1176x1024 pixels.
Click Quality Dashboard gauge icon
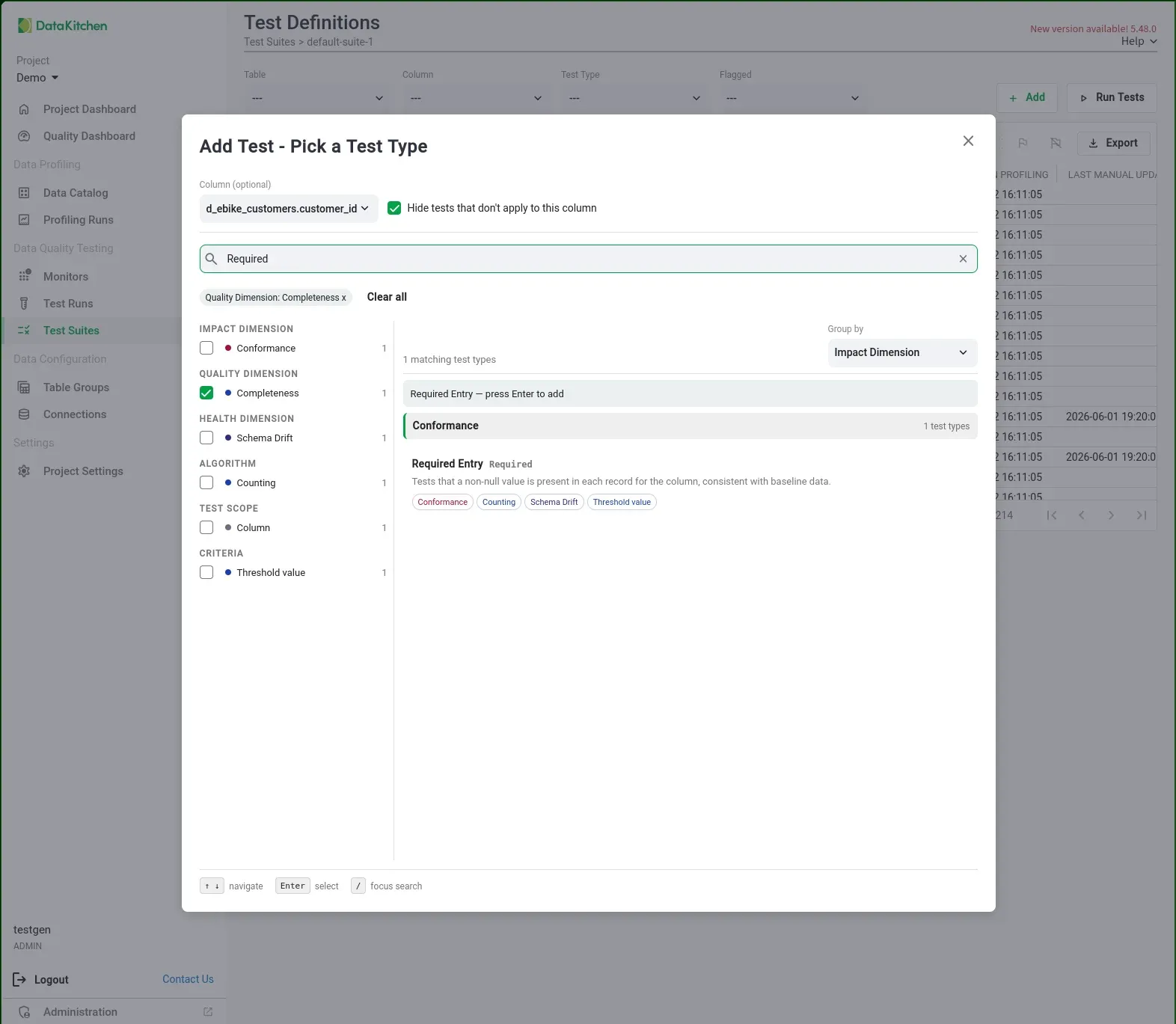coord(24,136)
